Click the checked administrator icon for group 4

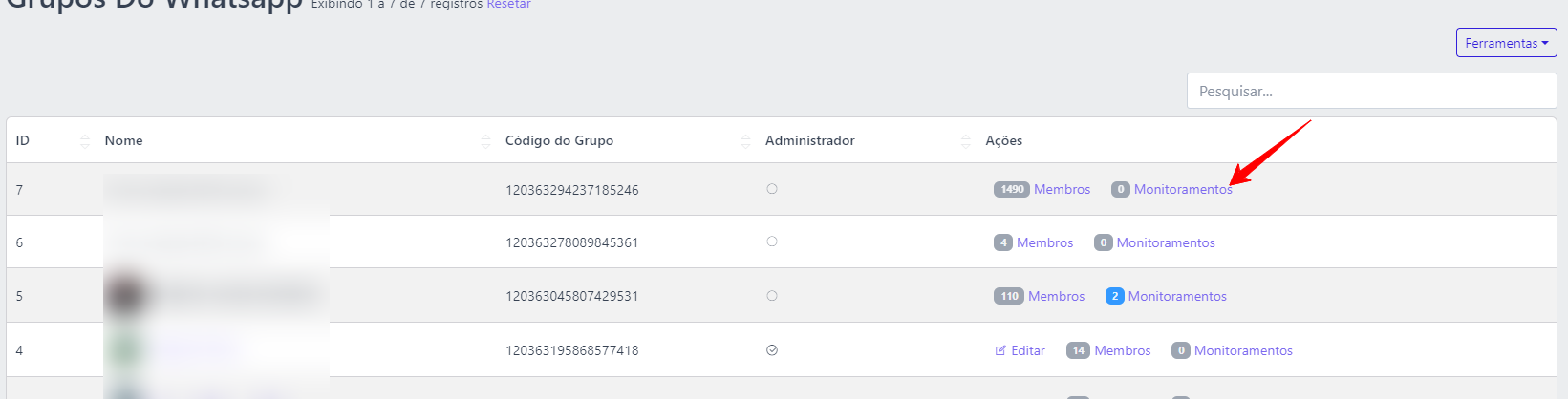pos(772,350)
